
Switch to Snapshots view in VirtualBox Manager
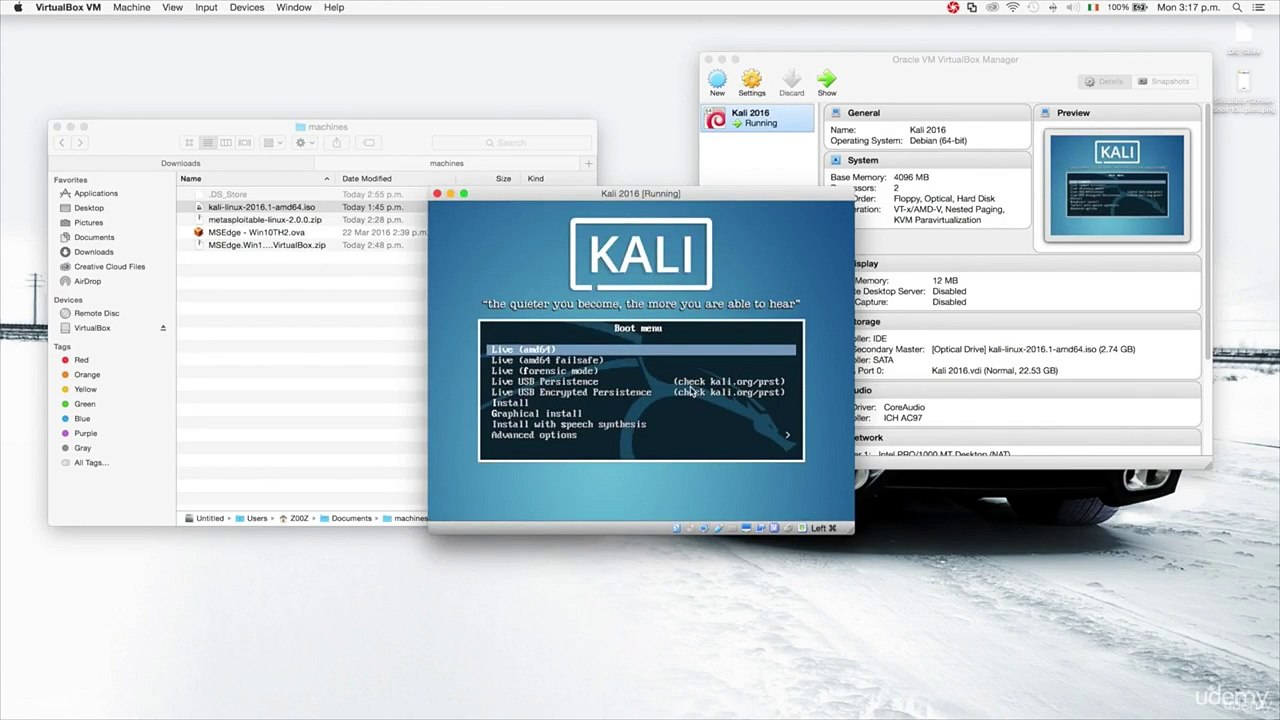1163,81
